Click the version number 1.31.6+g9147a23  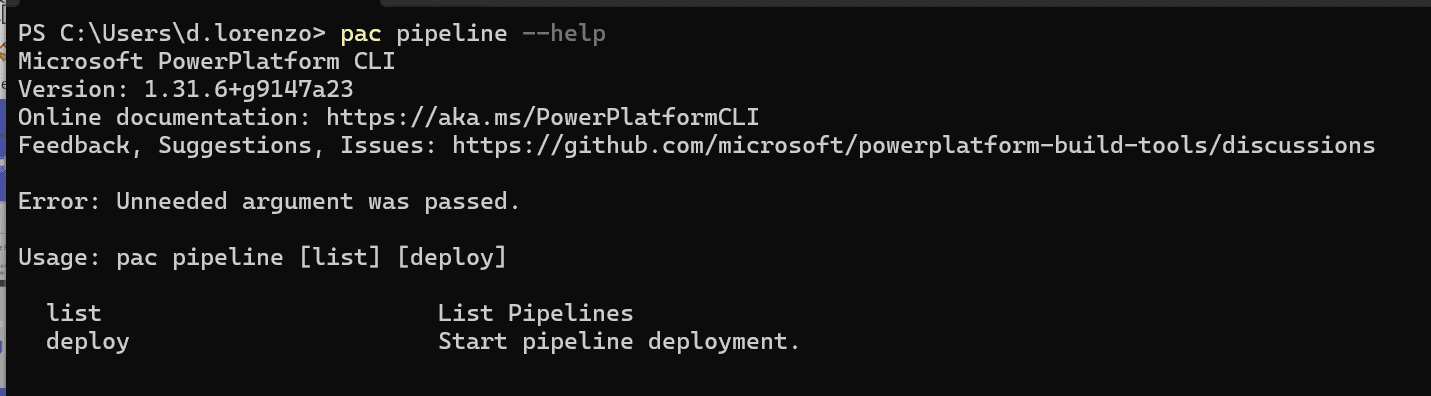pos(249,89)
